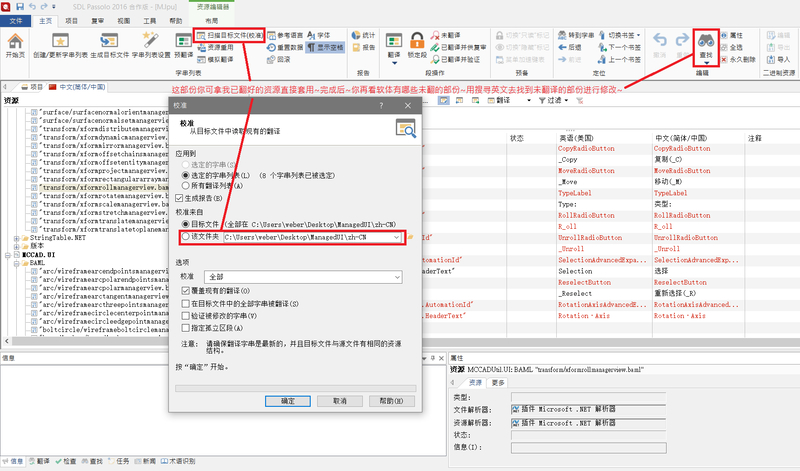Click 取消 button in dialog
The width and height of the screenshot is (800, 471).
pos(340,401)
